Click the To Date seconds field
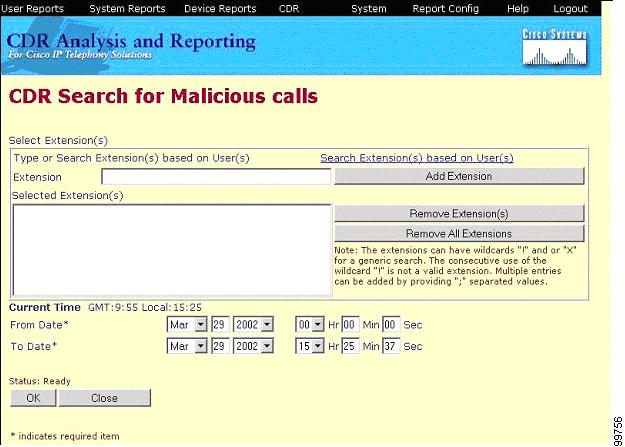This screenshot has width=625, height=447. click(x=391, y=346)
